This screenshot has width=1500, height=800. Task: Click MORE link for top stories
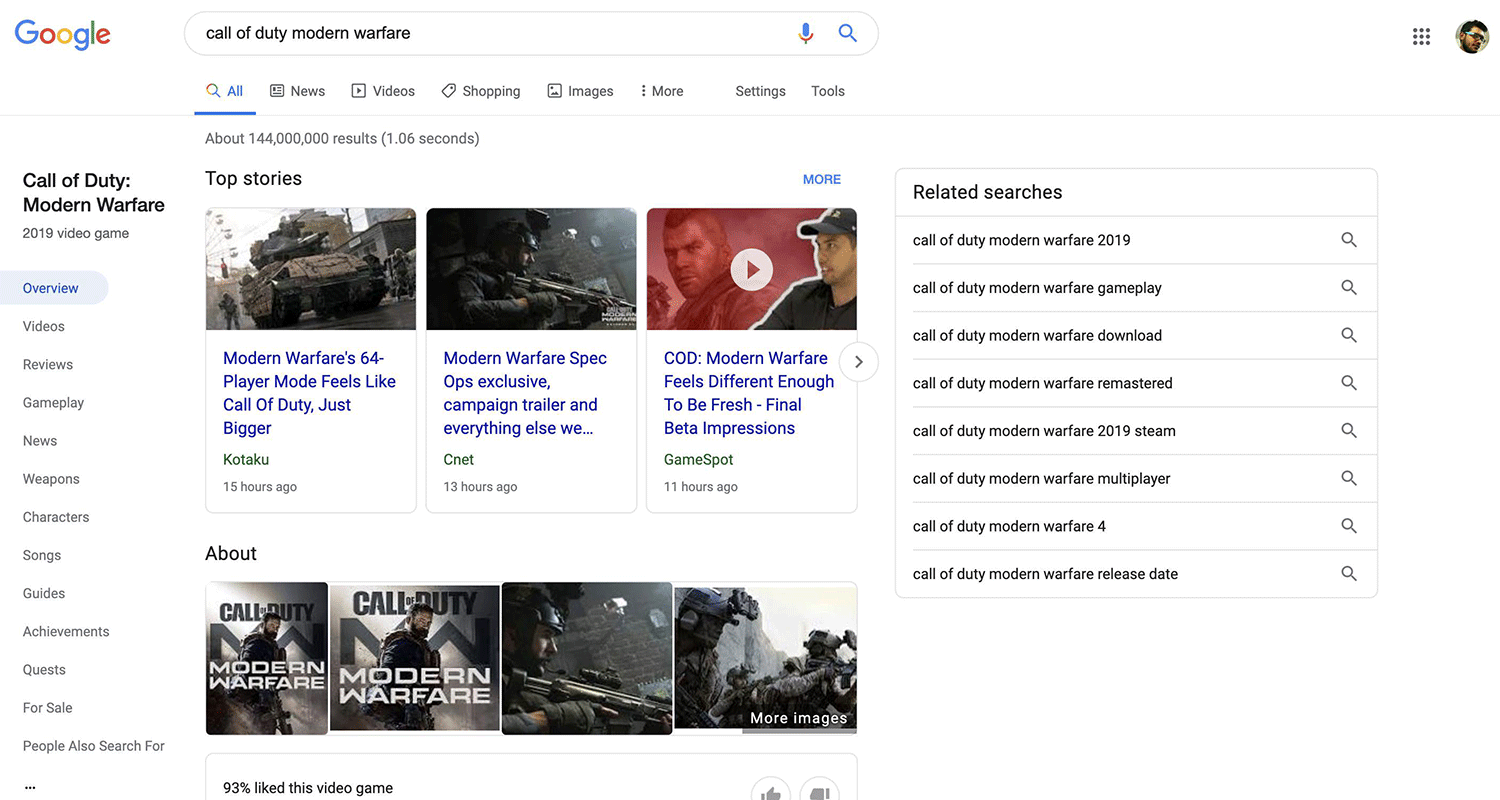tap(821, 180)
